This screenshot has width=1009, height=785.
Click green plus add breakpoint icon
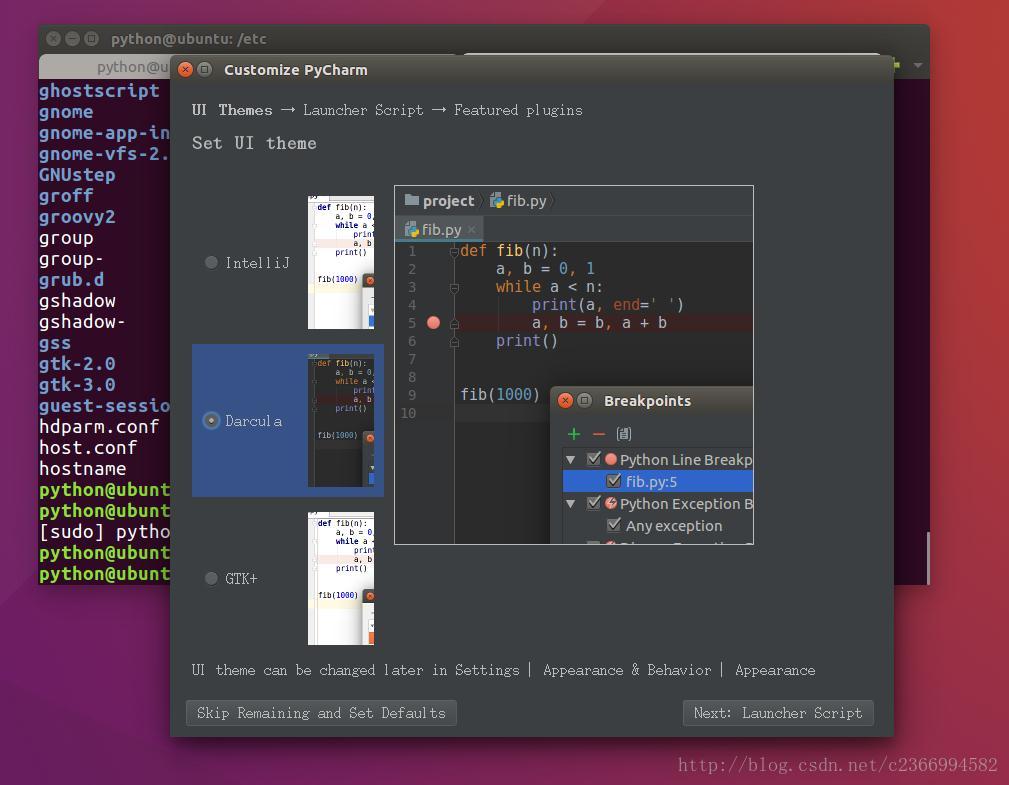tap(574, 434)
